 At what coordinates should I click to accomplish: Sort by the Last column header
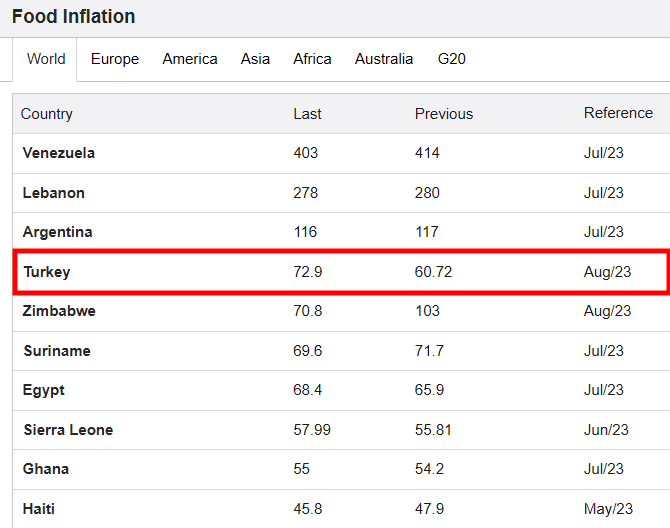point(307,114)
